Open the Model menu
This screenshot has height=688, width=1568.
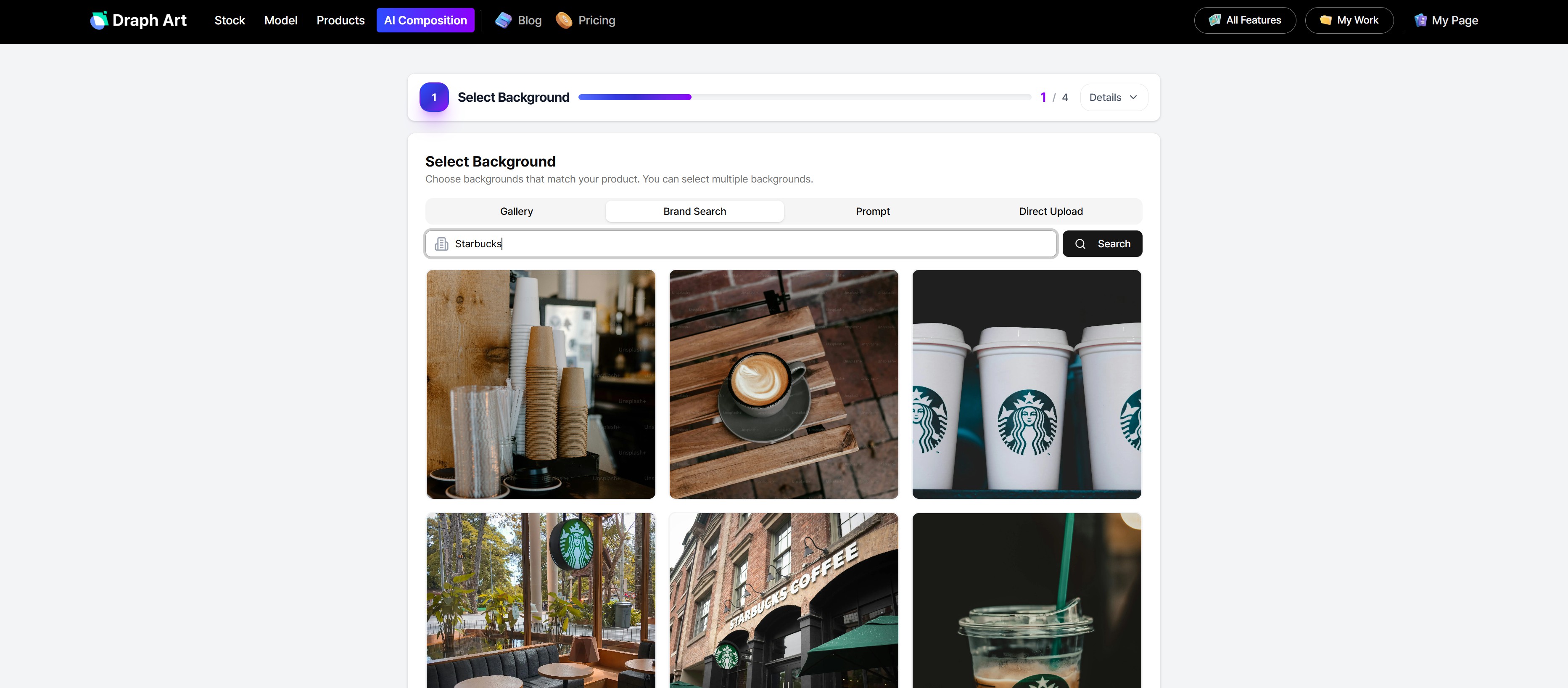[281, 21]
